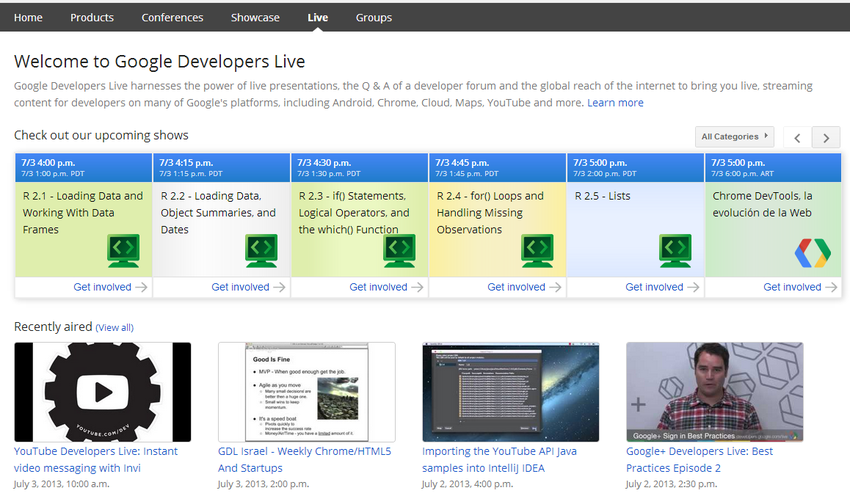Viewport: 850px width, 496px height.
Task: Switch to the Showcase tab
Action: (255, 17)
